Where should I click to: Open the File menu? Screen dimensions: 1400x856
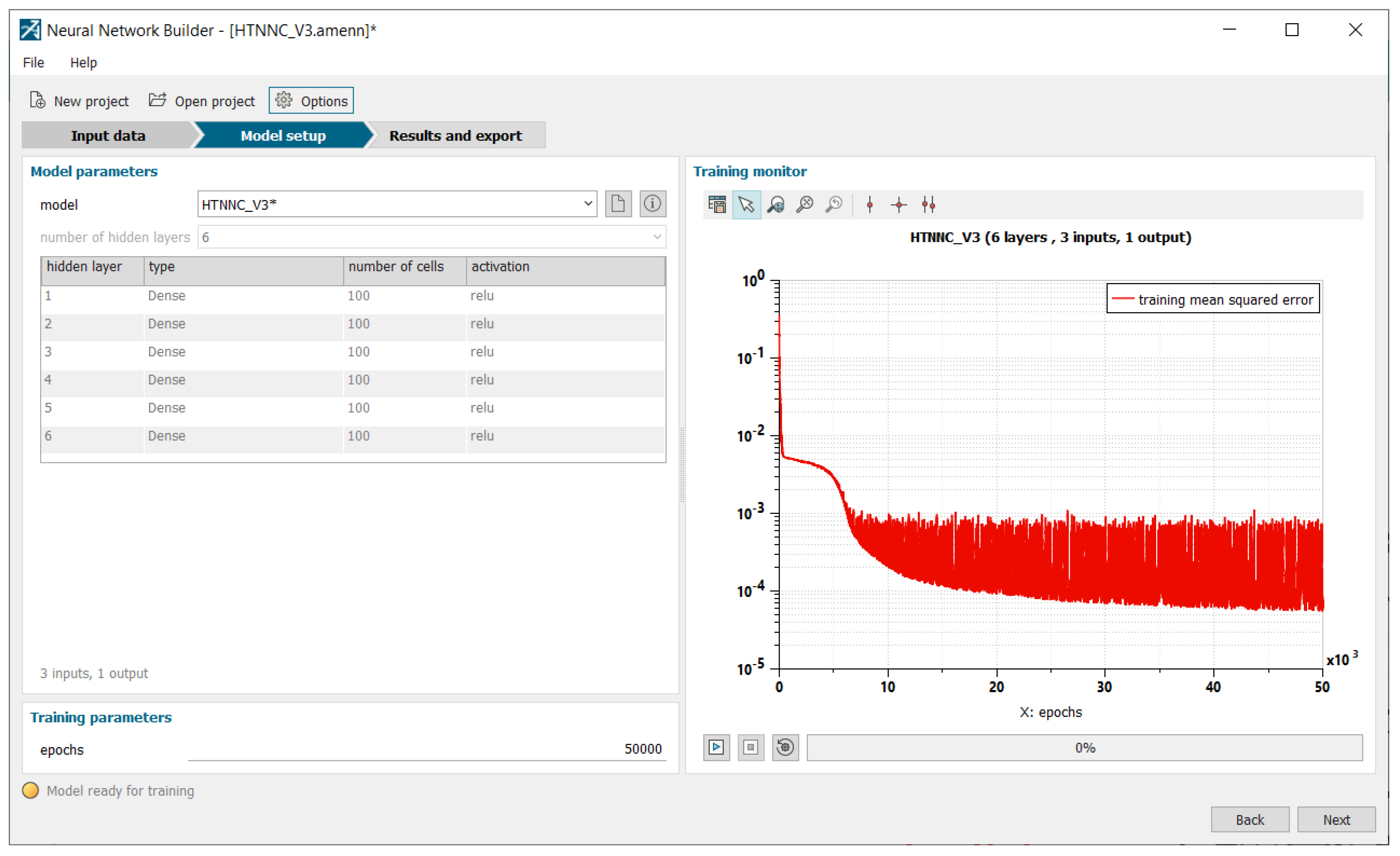pyautogui.click(x=33, y=62)
